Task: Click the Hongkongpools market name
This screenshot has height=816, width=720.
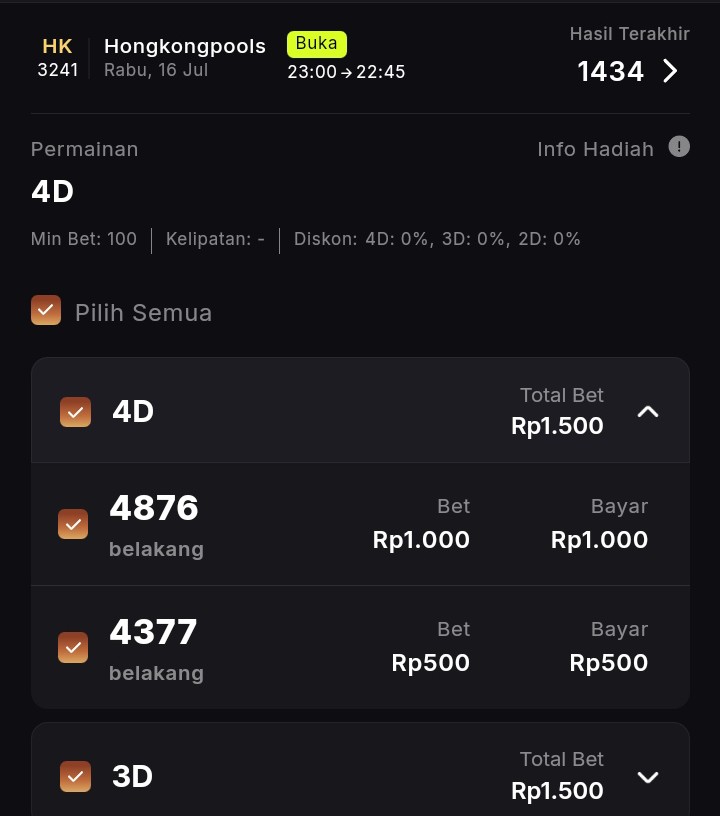Action: pos(185,46)
